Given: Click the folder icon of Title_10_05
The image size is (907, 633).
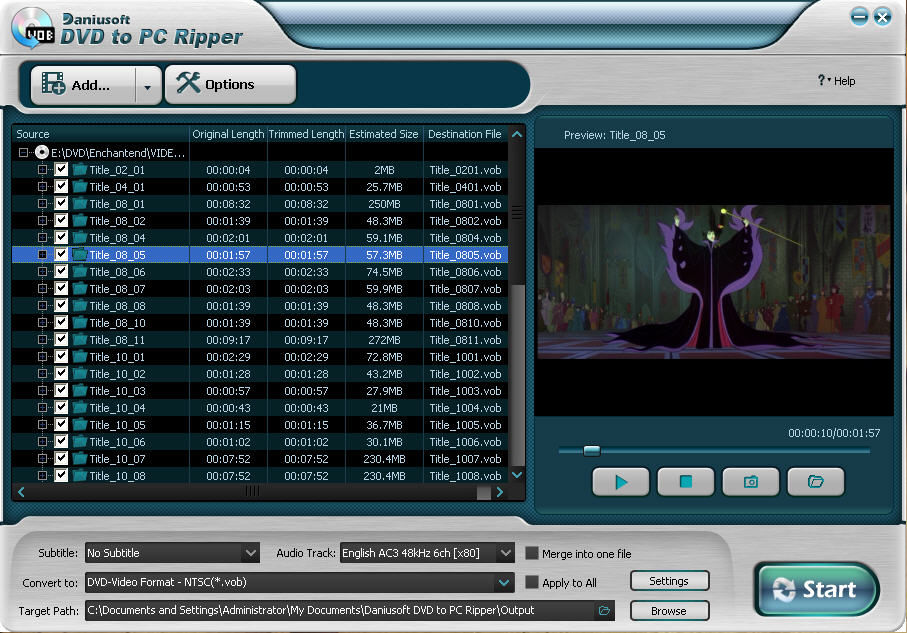Looking at the screenshot, I should (x=80, y=424).
